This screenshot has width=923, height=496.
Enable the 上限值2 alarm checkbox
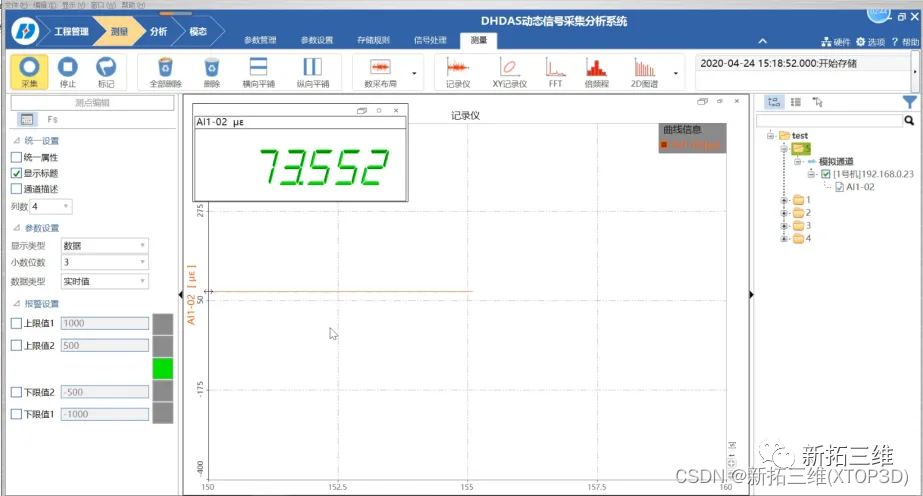[16, 345]
